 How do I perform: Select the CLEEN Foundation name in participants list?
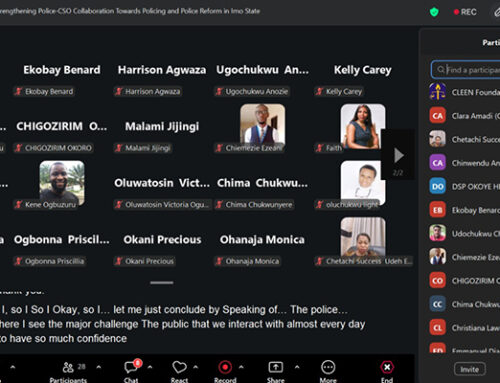476,92
